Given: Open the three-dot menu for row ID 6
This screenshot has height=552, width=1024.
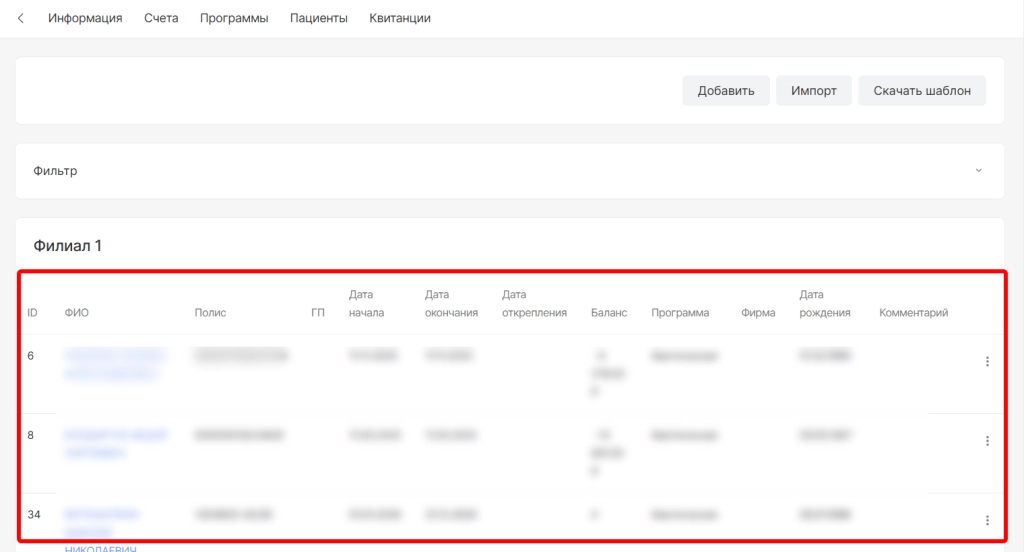Looking at the screenshot, I should click(x=987, y=362).
